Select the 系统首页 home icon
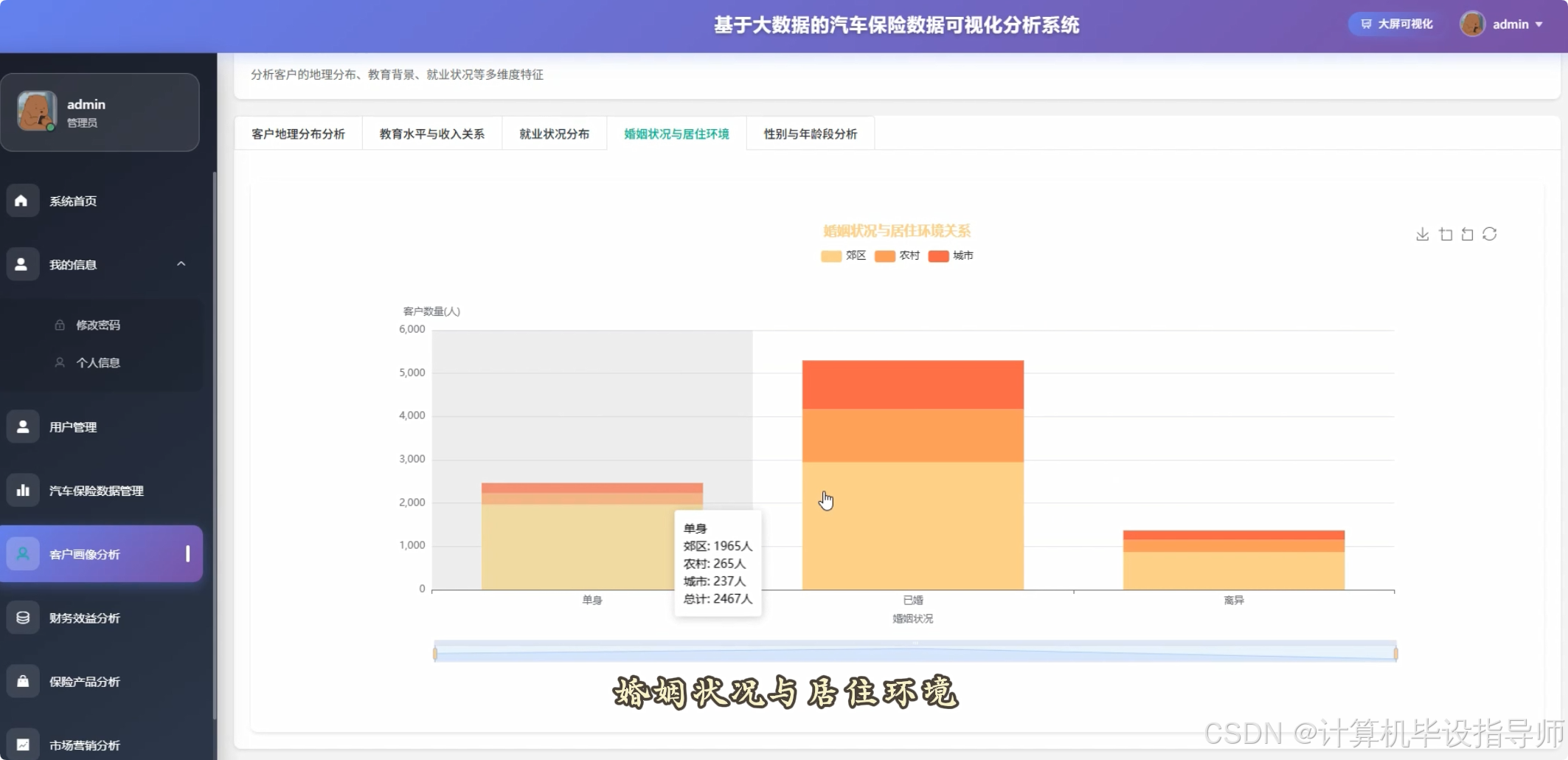The image size is (1568, 760). 21,200
